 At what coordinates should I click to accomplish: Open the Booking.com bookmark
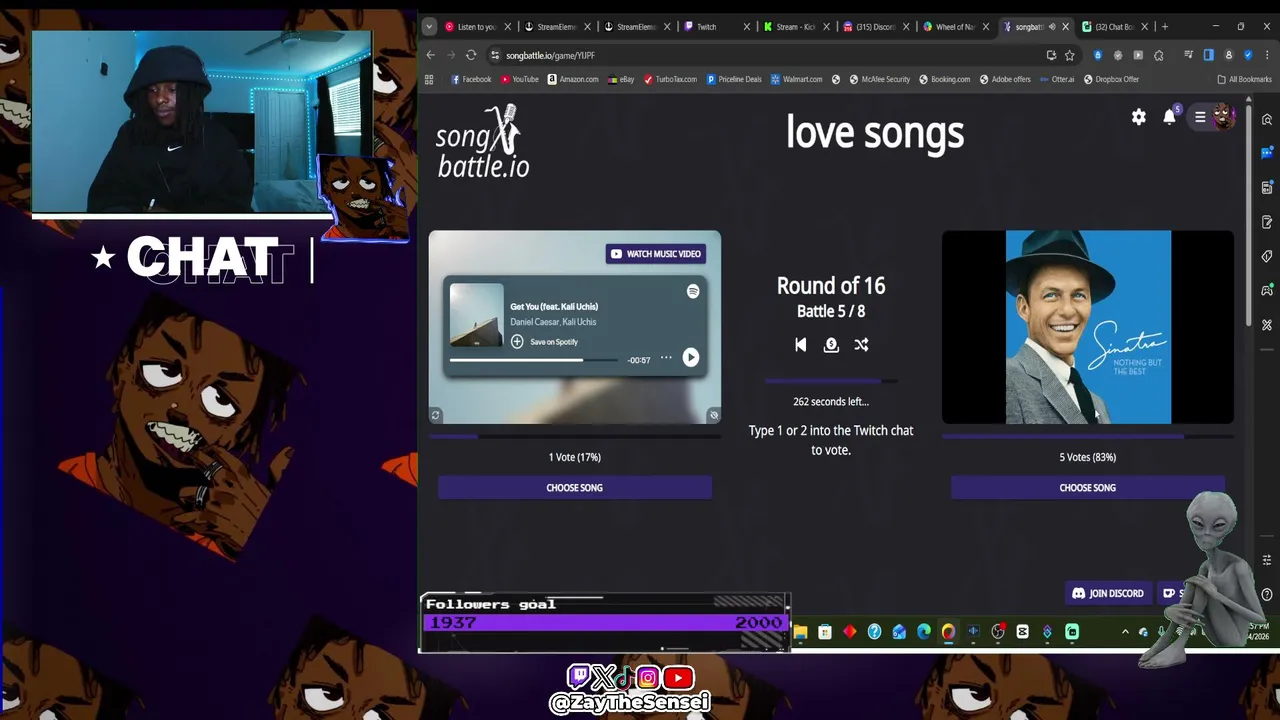pos(944,79)
